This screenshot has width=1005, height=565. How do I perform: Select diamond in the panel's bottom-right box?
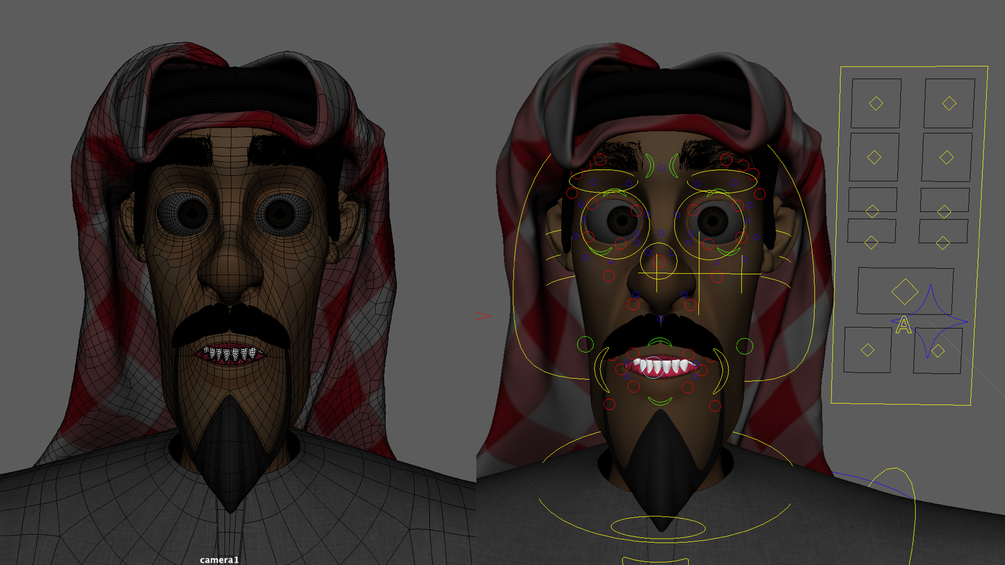coord(938,350)
